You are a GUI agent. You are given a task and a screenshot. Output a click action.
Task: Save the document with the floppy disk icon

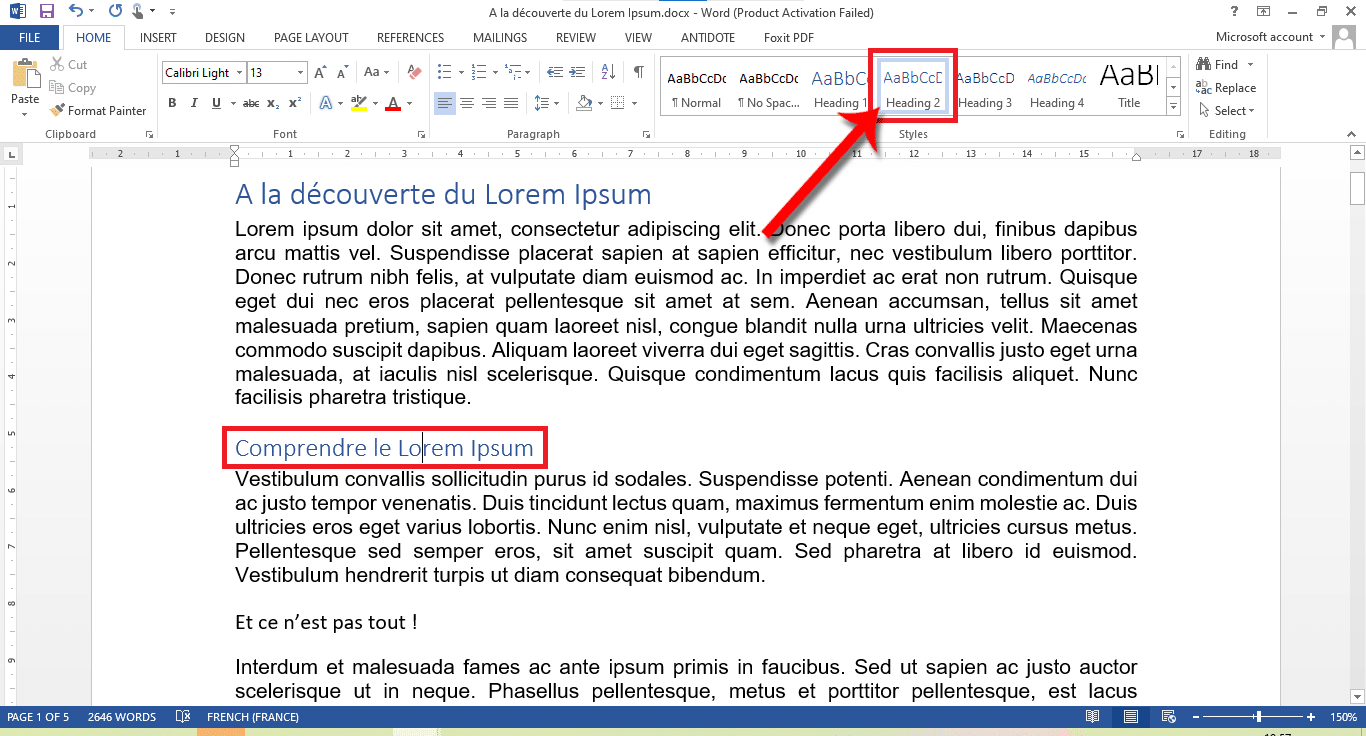coord(47,12)
